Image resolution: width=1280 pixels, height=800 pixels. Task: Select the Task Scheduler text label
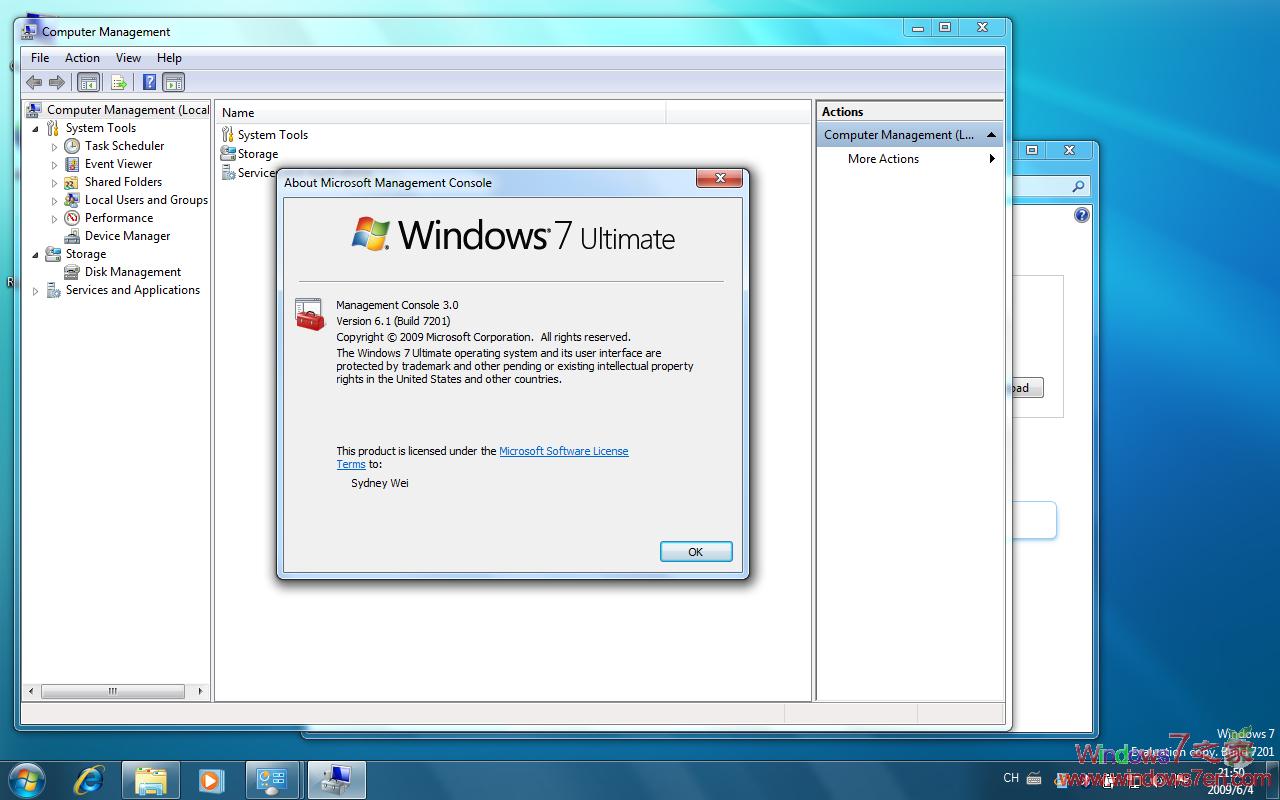[x=124, y=146]
